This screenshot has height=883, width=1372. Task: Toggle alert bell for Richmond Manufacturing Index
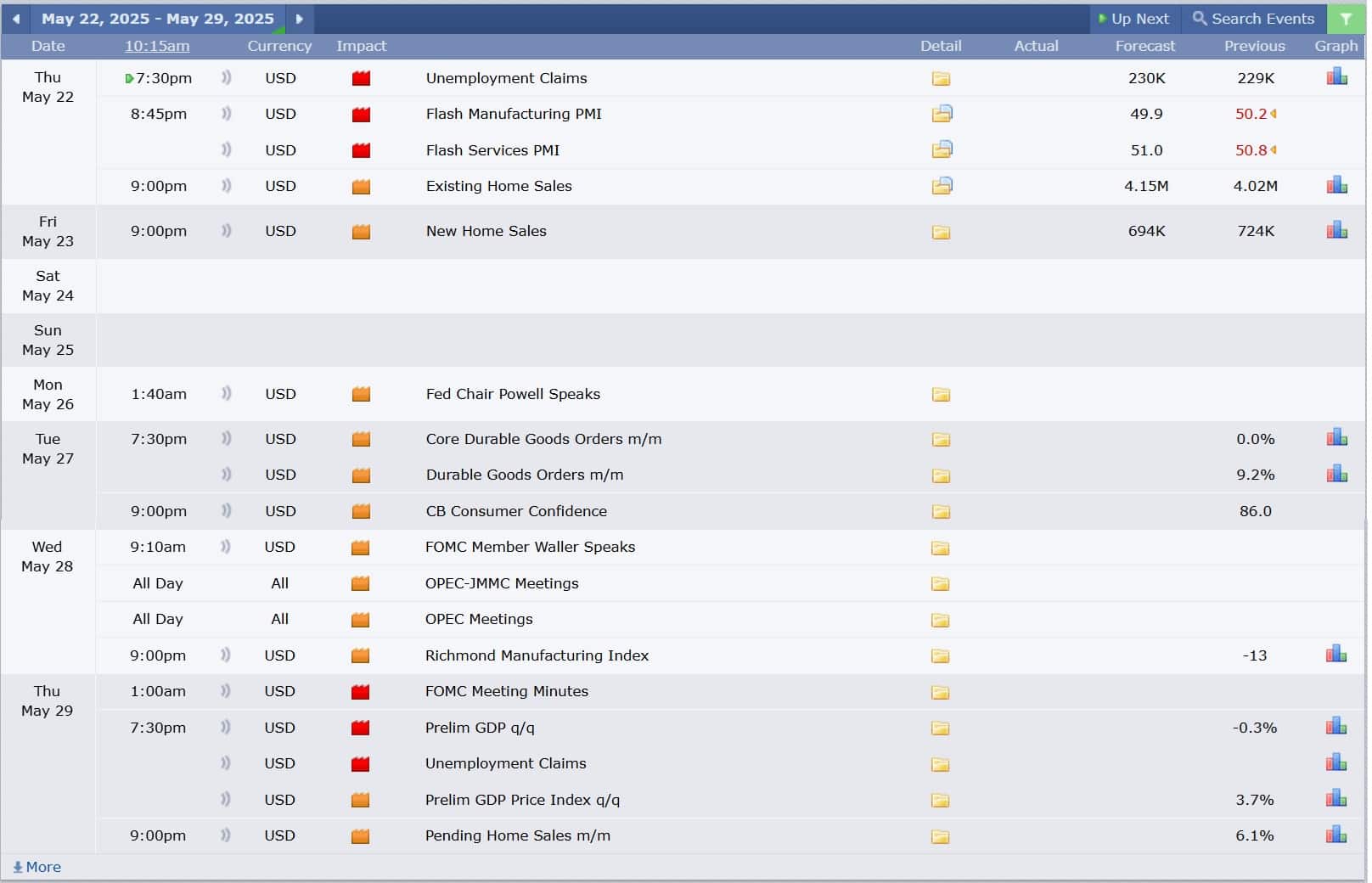click(226, 655)
